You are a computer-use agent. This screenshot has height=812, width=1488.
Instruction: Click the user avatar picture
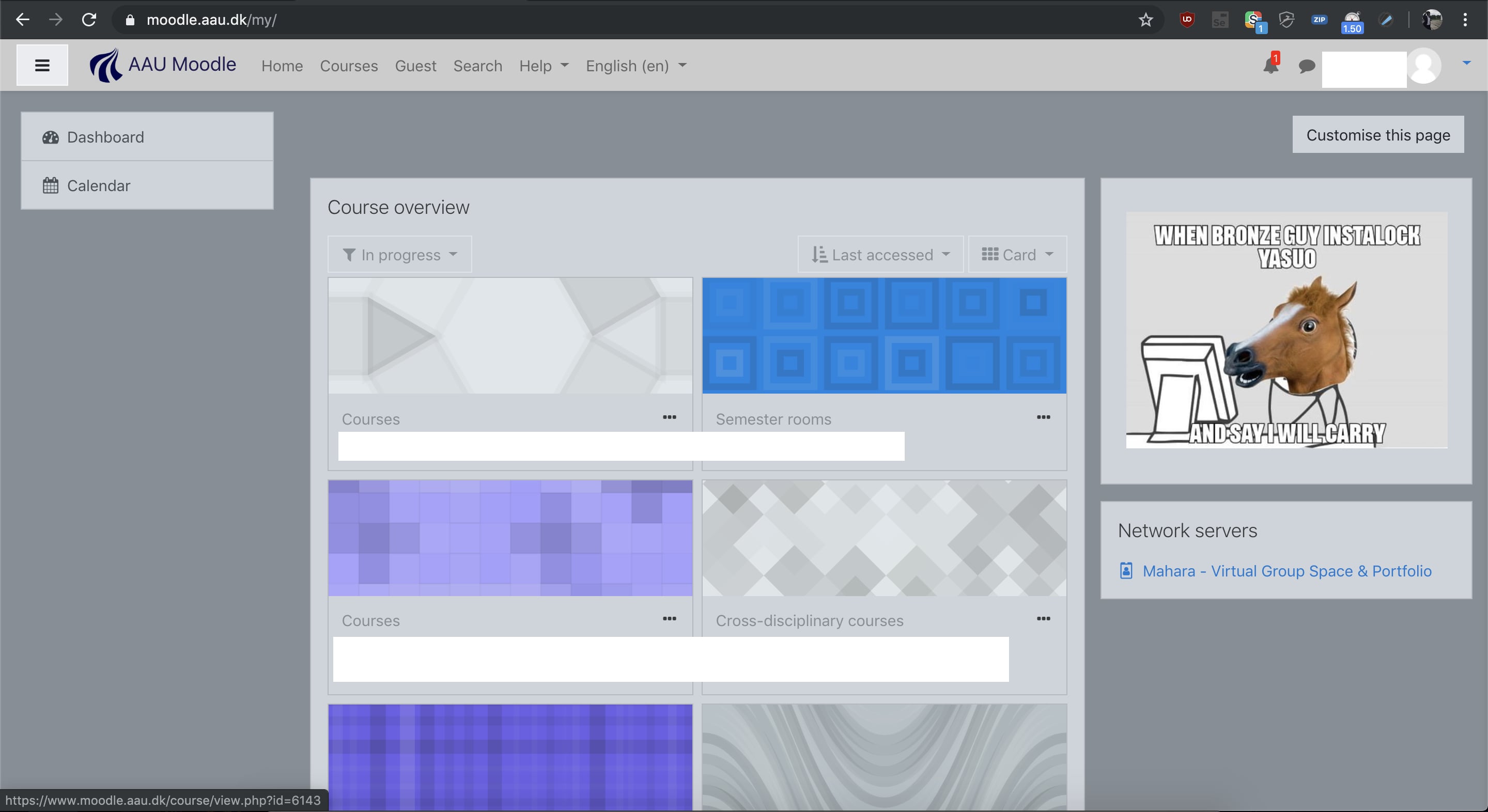tap(1424, 66)
